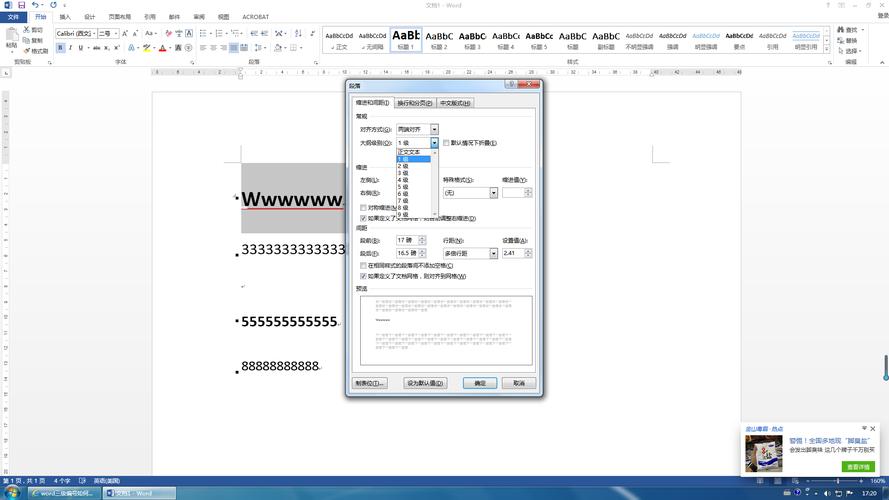
Task: Open the font size dropdown
Action: [x=116, y=33]
